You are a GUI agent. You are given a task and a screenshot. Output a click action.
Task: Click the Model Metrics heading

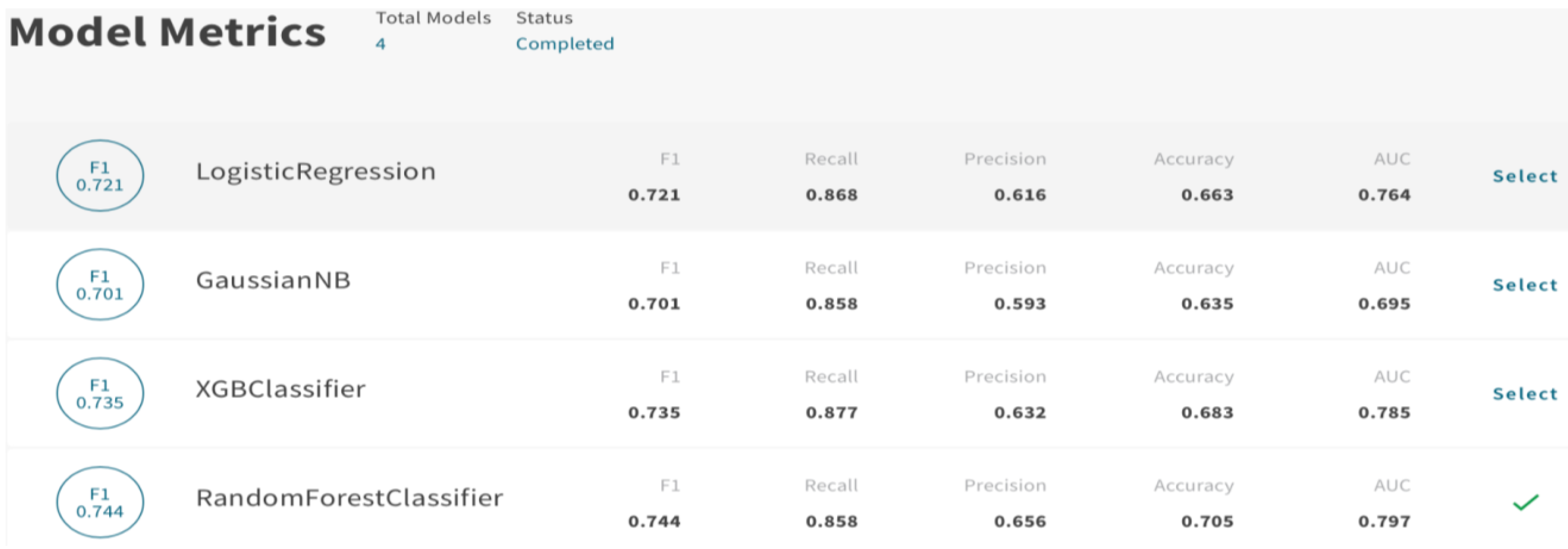168,32
